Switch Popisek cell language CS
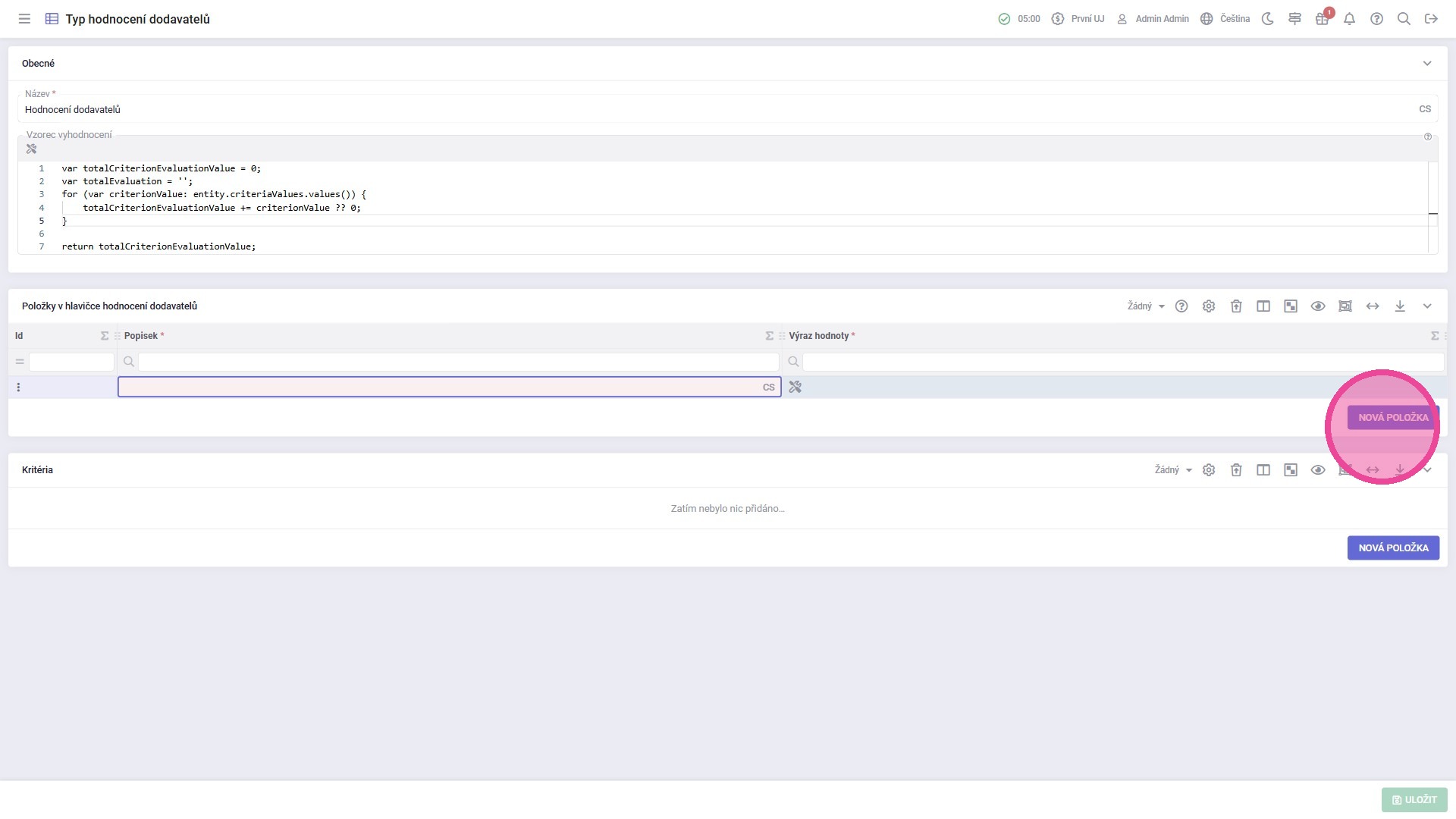 [769, 388]
